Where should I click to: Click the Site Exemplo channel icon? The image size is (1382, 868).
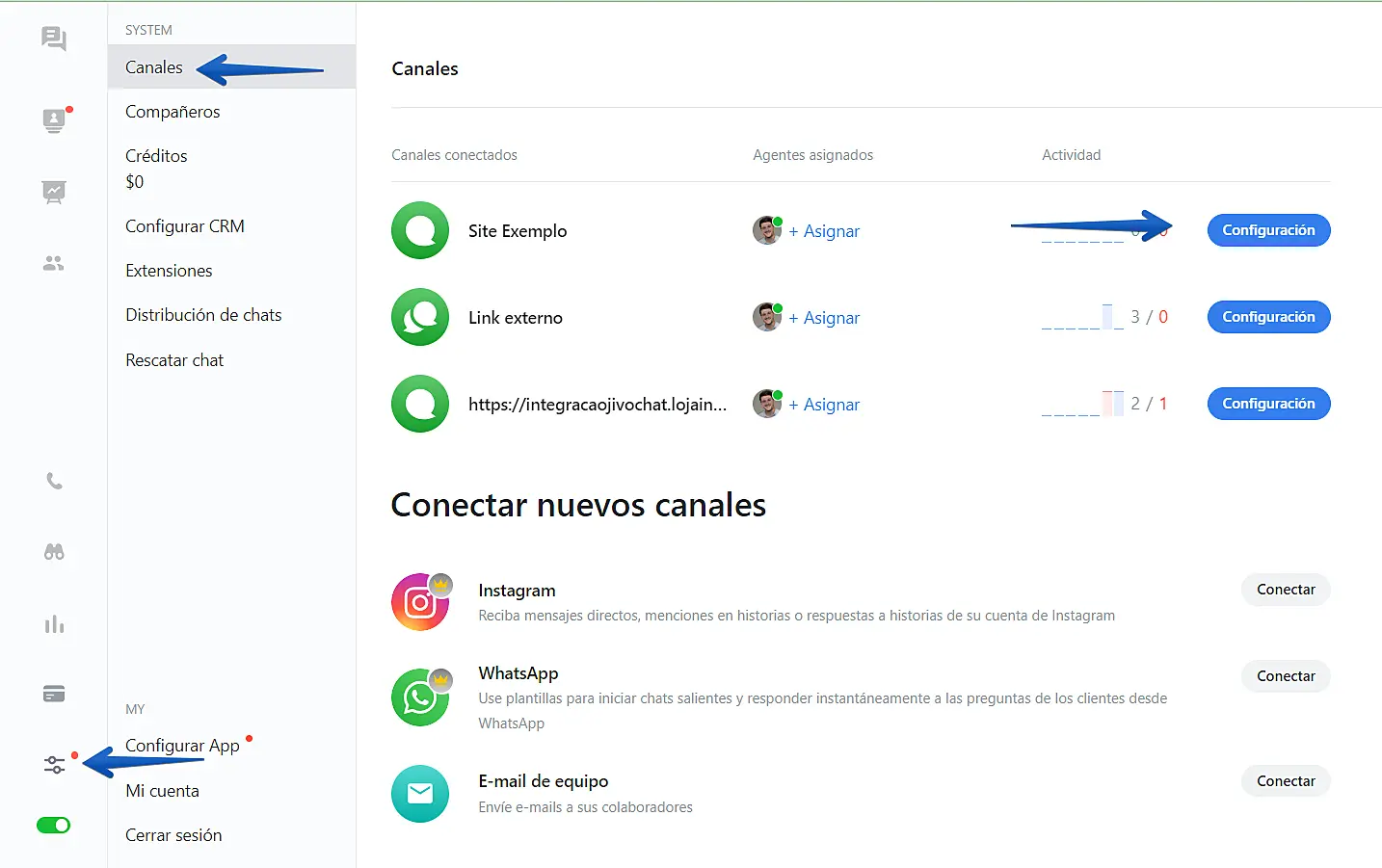click(420, 230)
